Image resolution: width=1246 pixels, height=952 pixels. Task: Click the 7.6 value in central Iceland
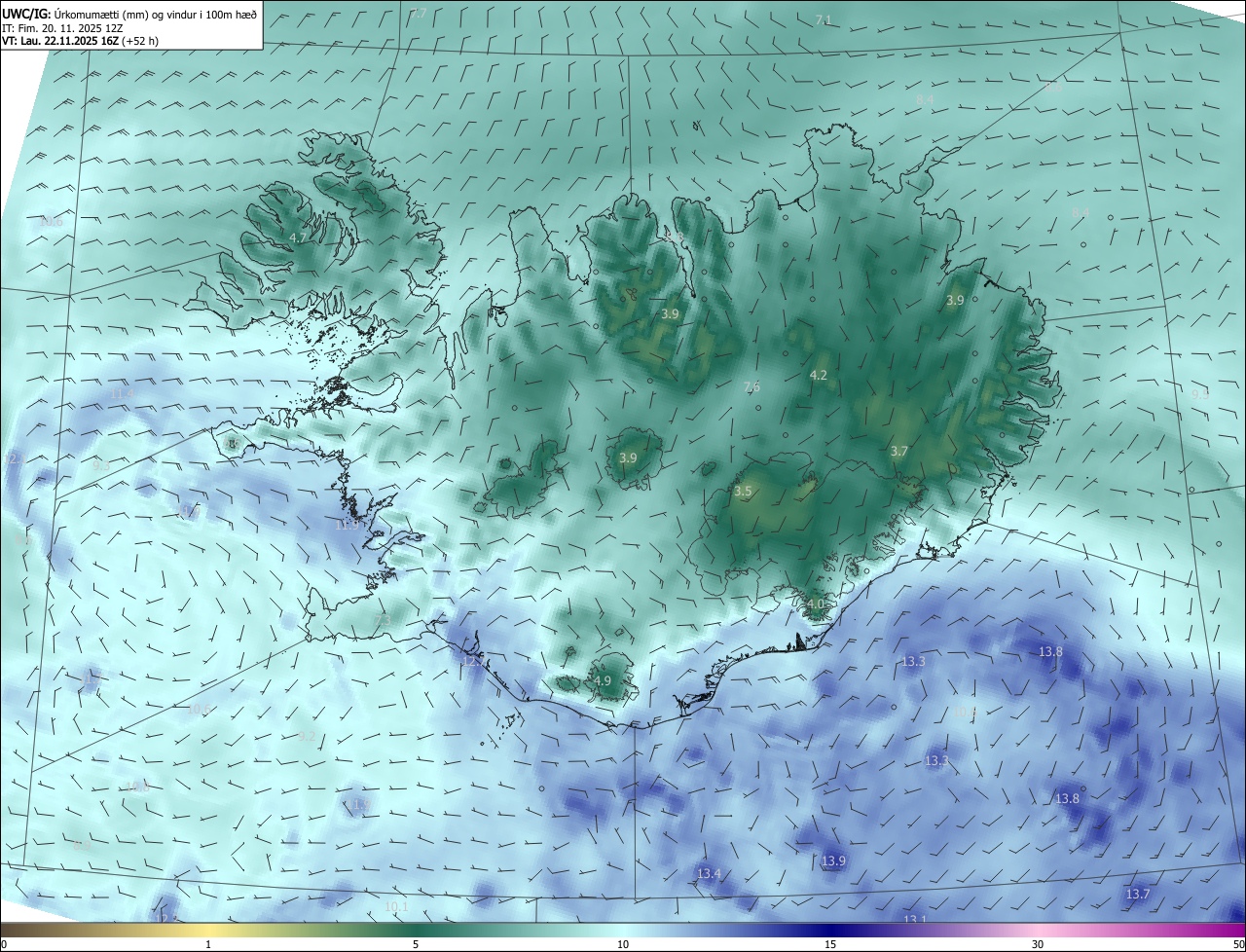(x=751, y=386)
